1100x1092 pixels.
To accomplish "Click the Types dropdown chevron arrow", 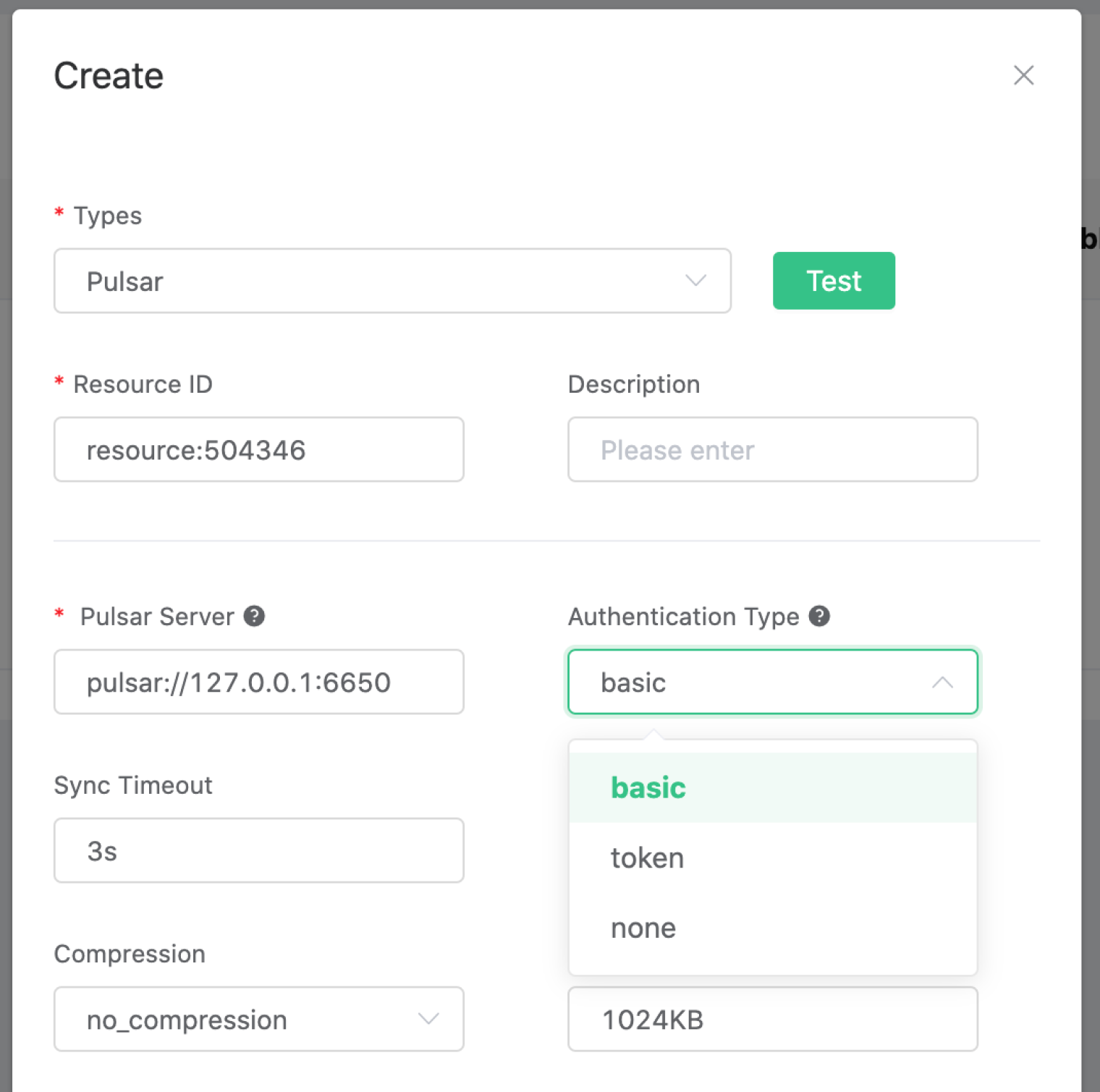I will 695,281.
